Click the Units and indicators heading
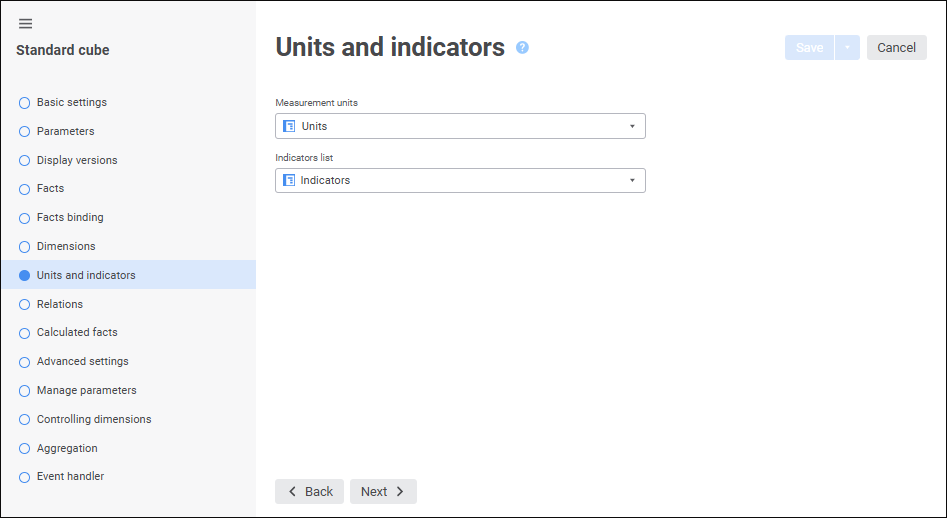947x518 pixels. click(x=390, y=47)
